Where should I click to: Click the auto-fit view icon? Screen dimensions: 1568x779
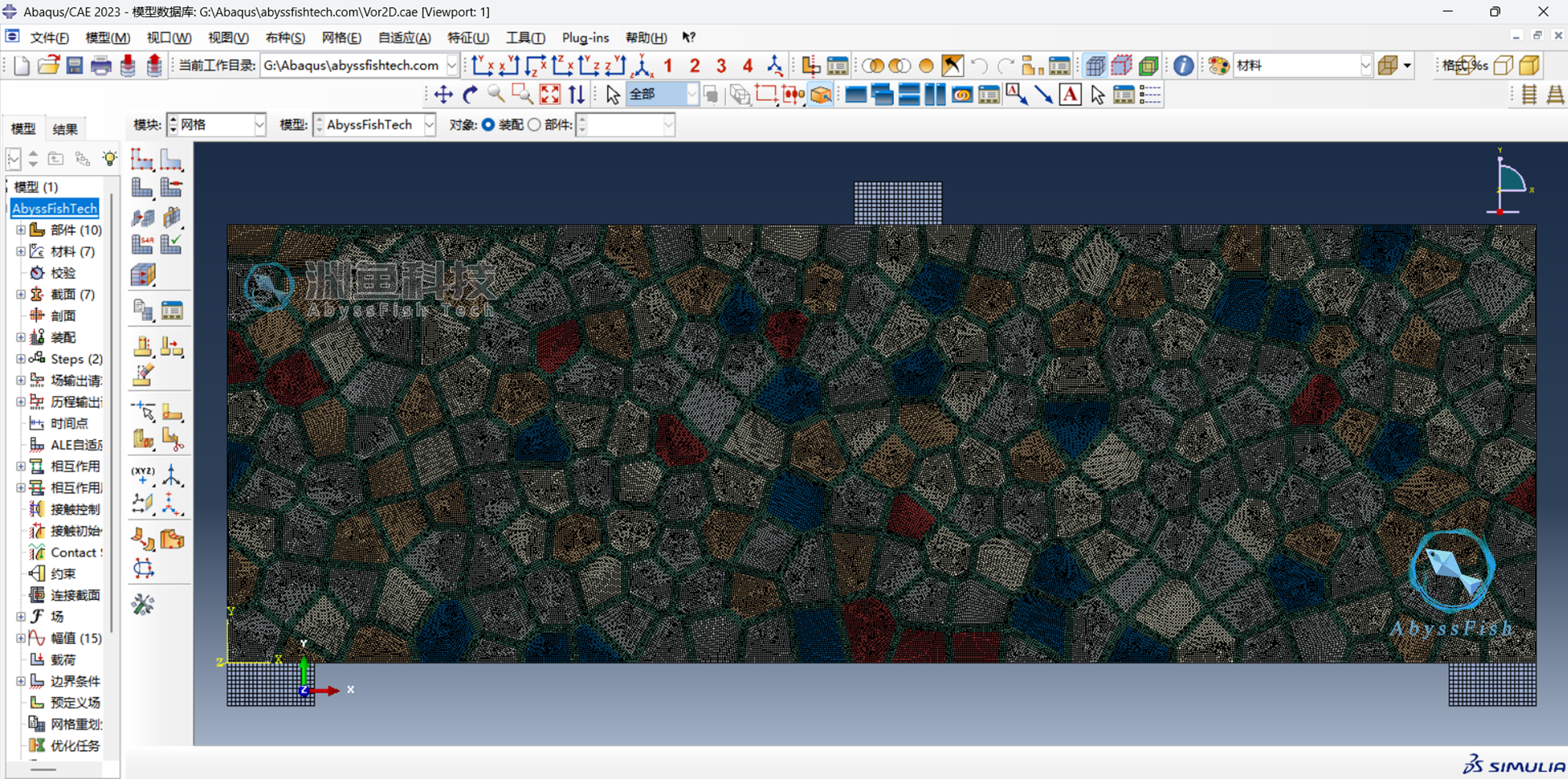[x=550, y=95]
